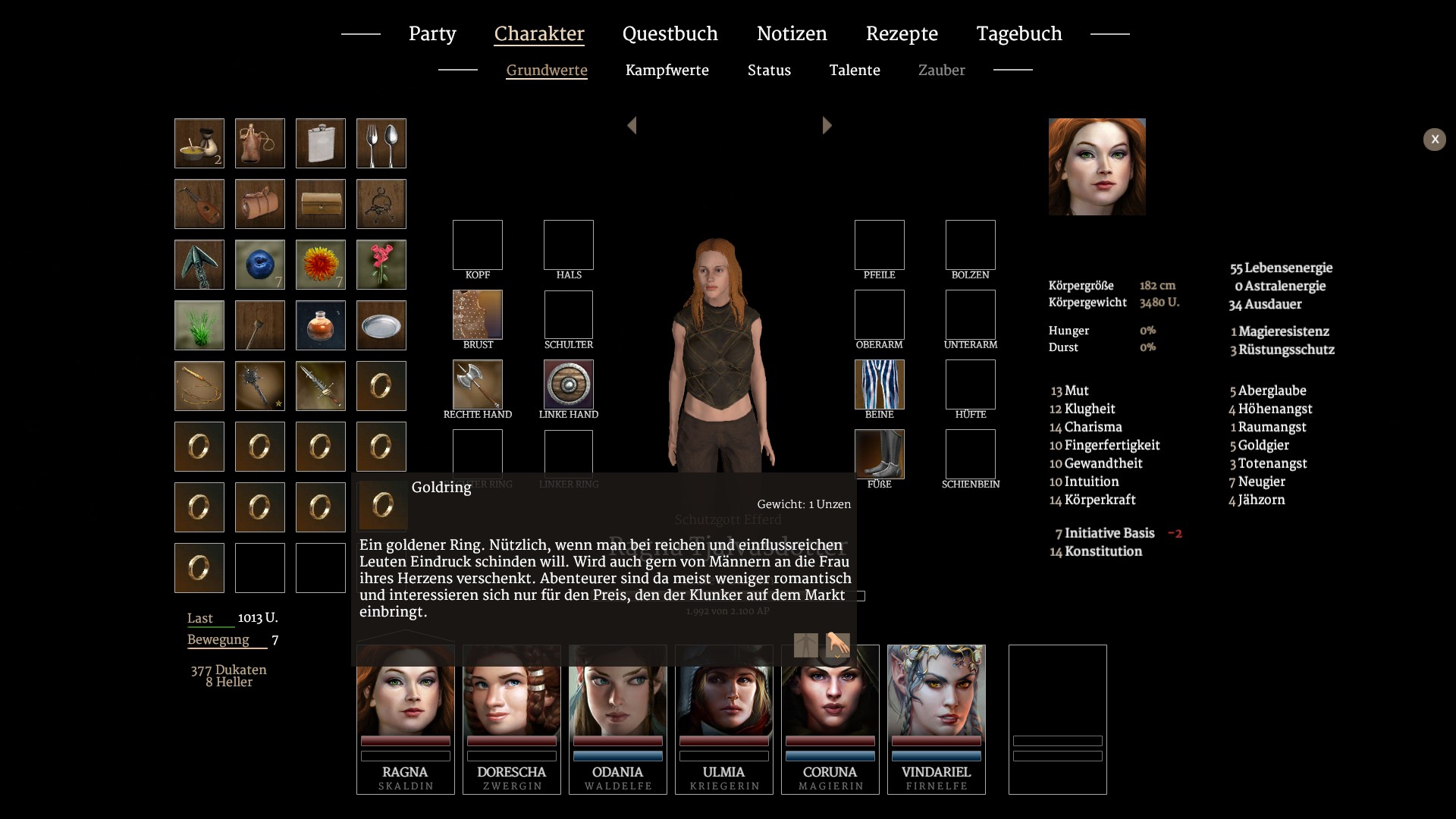Open the Notizen tab
Screen dimensions: 1456x819
tap(792, 34)
